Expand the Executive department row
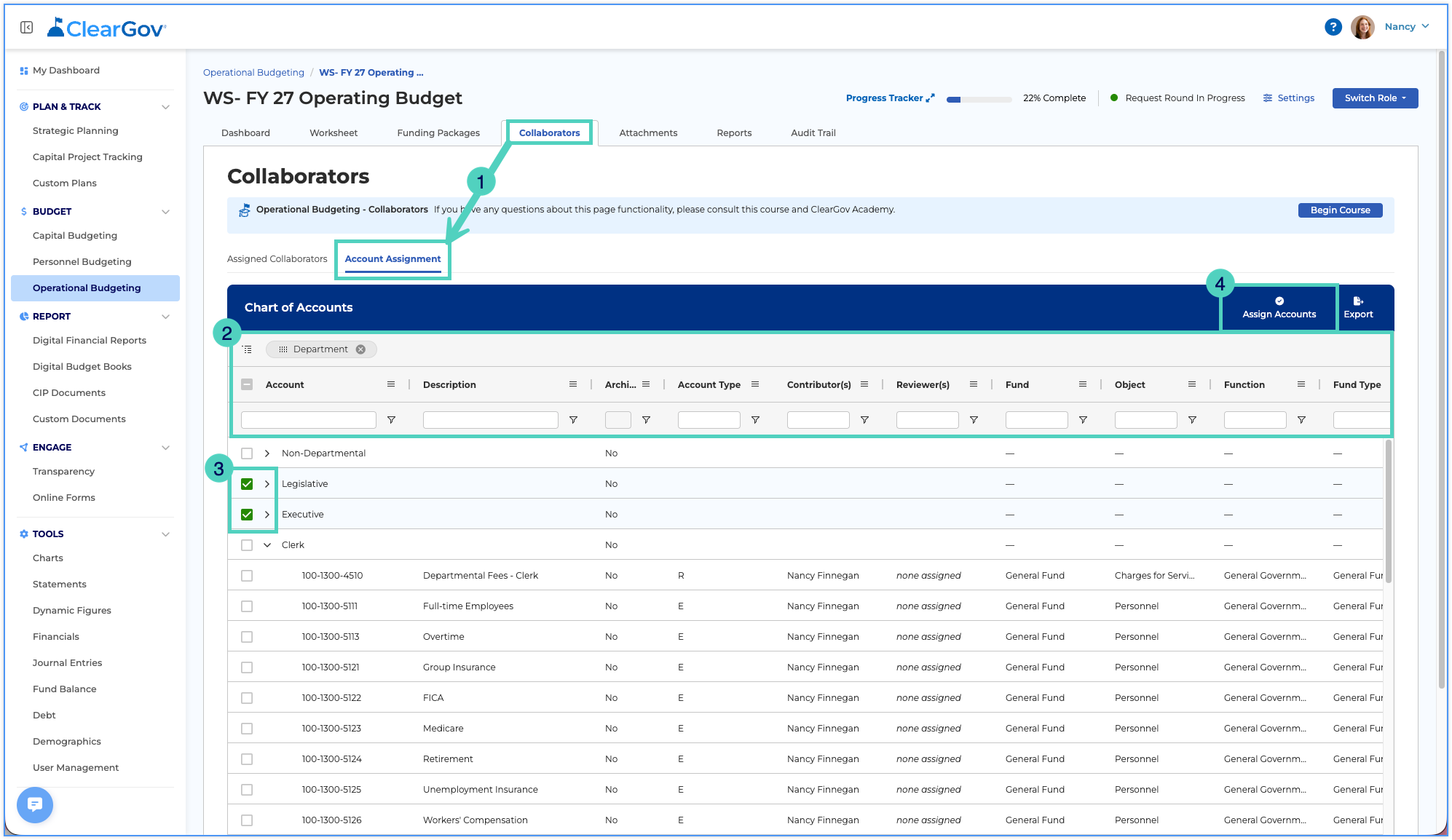The image size is (1452, 840). [267, 515]
